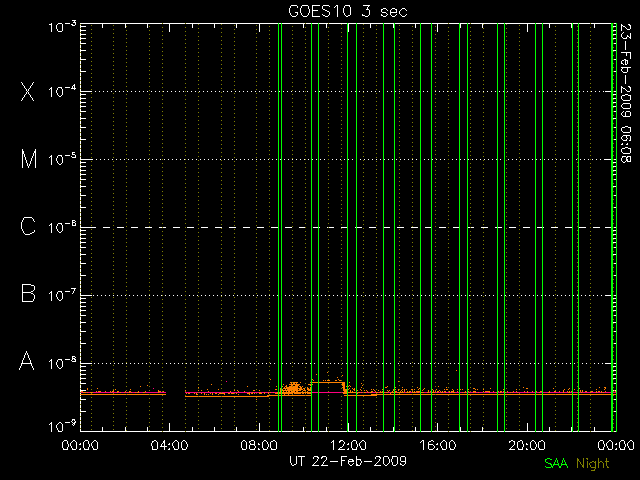Click the 12:00 time axis label
Screen dimensions: 640x480
[x=348, y=445]
